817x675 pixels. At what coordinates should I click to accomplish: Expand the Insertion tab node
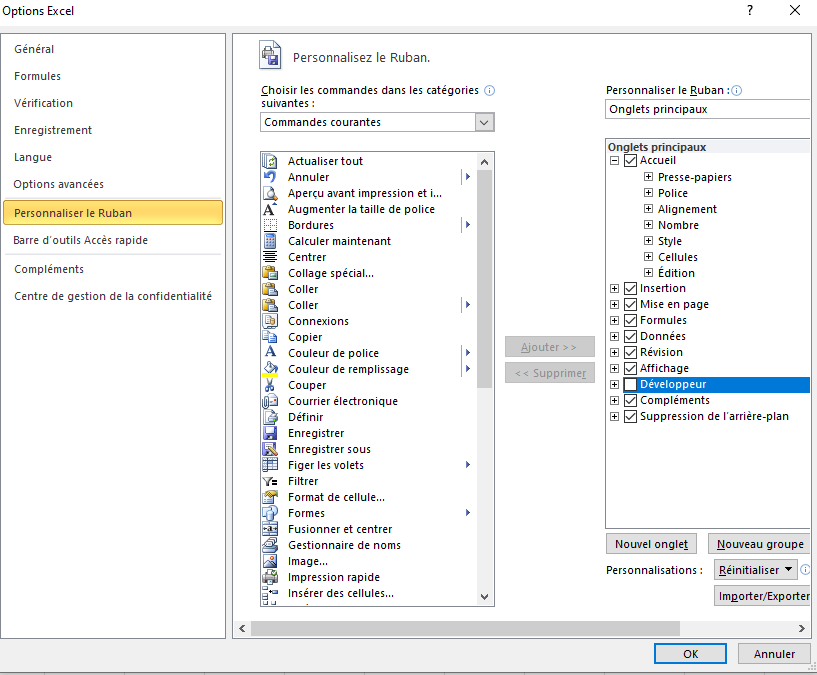(614, 288)
